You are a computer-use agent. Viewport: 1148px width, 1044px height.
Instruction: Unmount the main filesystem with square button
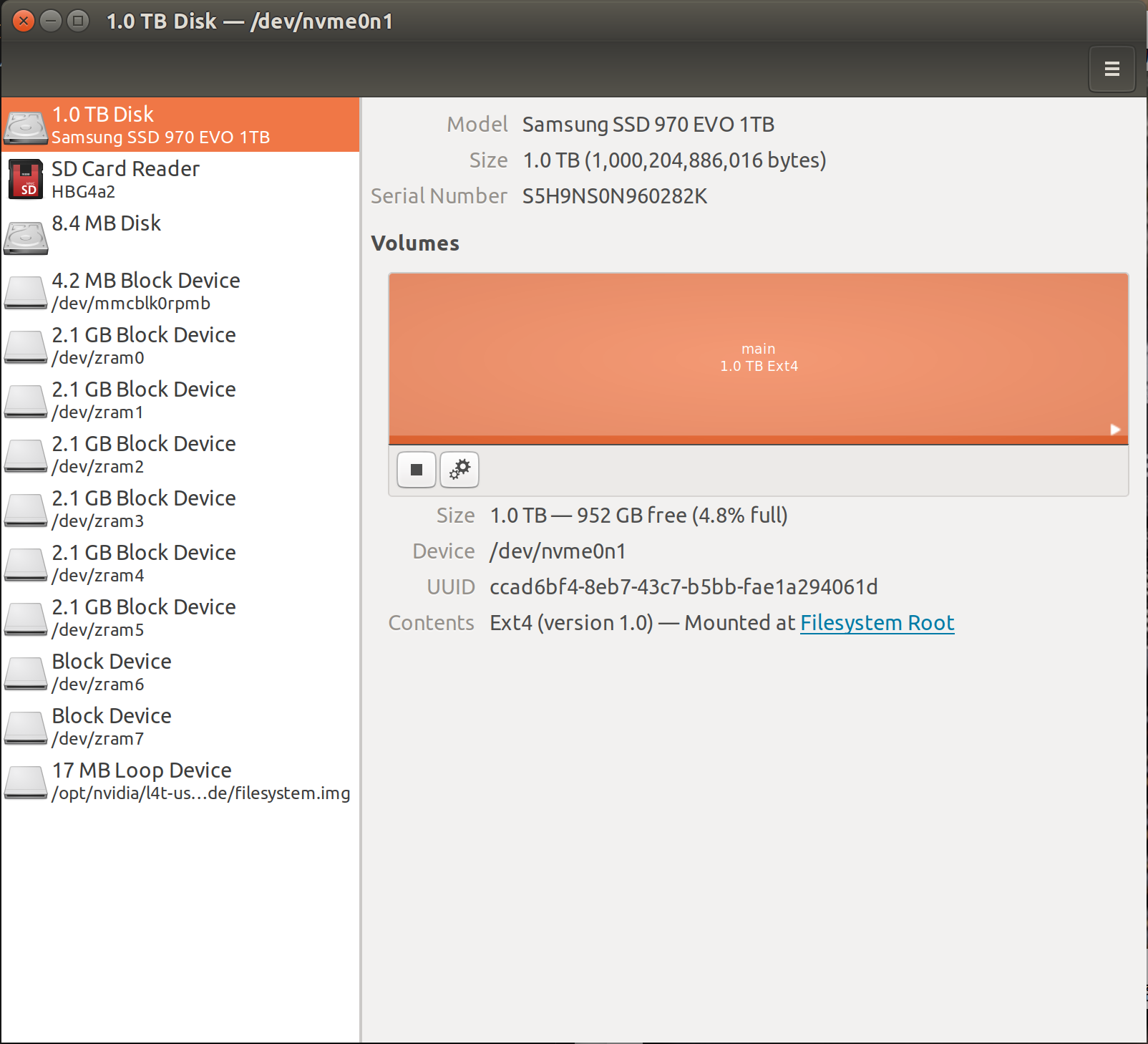point(416,470)
